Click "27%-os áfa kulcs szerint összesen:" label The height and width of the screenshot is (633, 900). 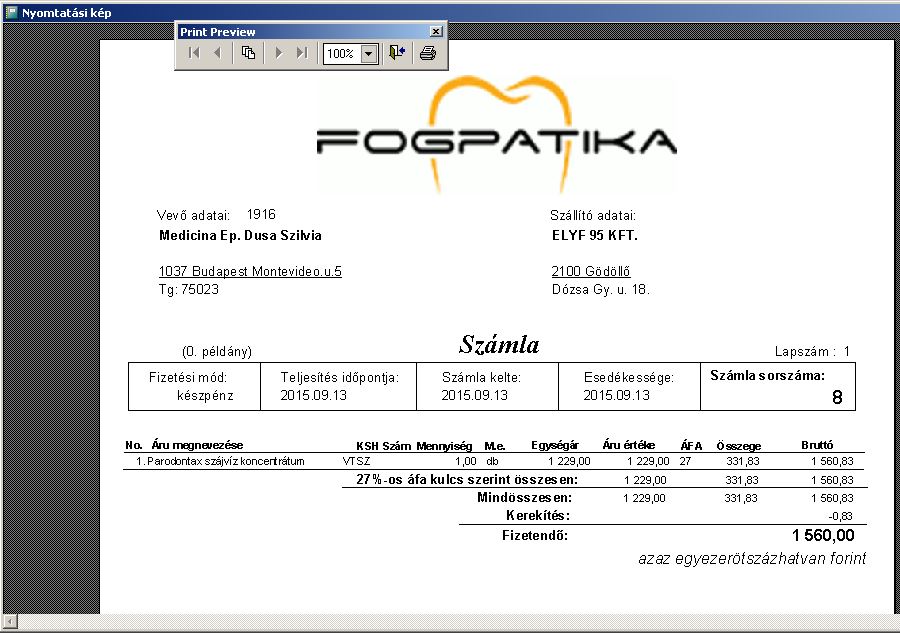[467, 479]
